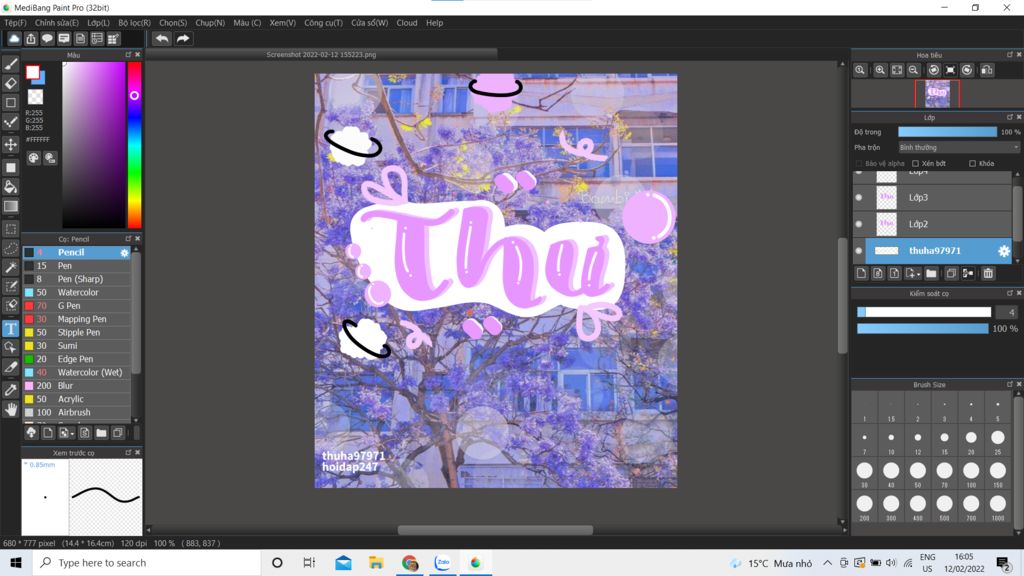Viewport: 1024px width, 576px height.
Task: Switch to Screenshot 2022-02-12 155223.png tab
Action: pyautogui.click(x=321, y=55)
